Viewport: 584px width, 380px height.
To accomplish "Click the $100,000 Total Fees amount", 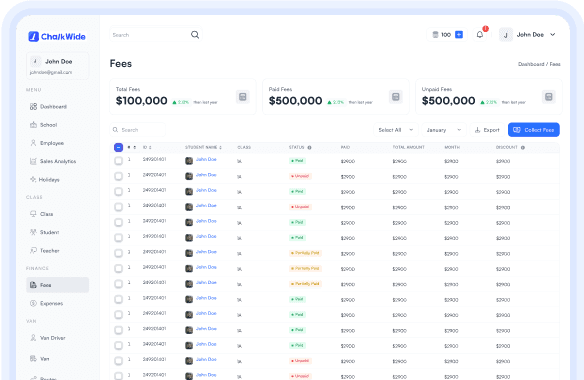I will coord(142,101).
